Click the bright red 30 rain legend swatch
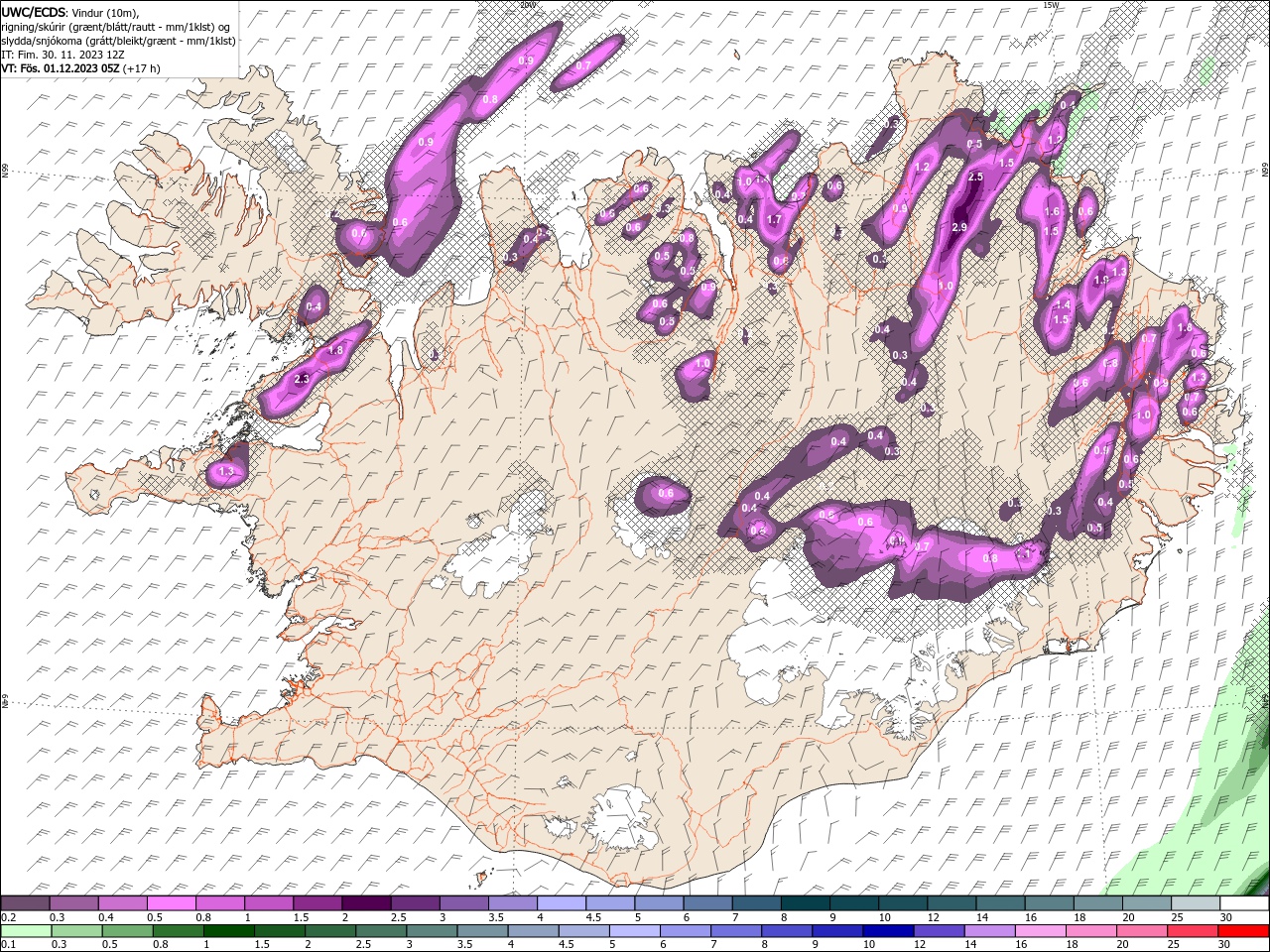 tap(1243, 931)
